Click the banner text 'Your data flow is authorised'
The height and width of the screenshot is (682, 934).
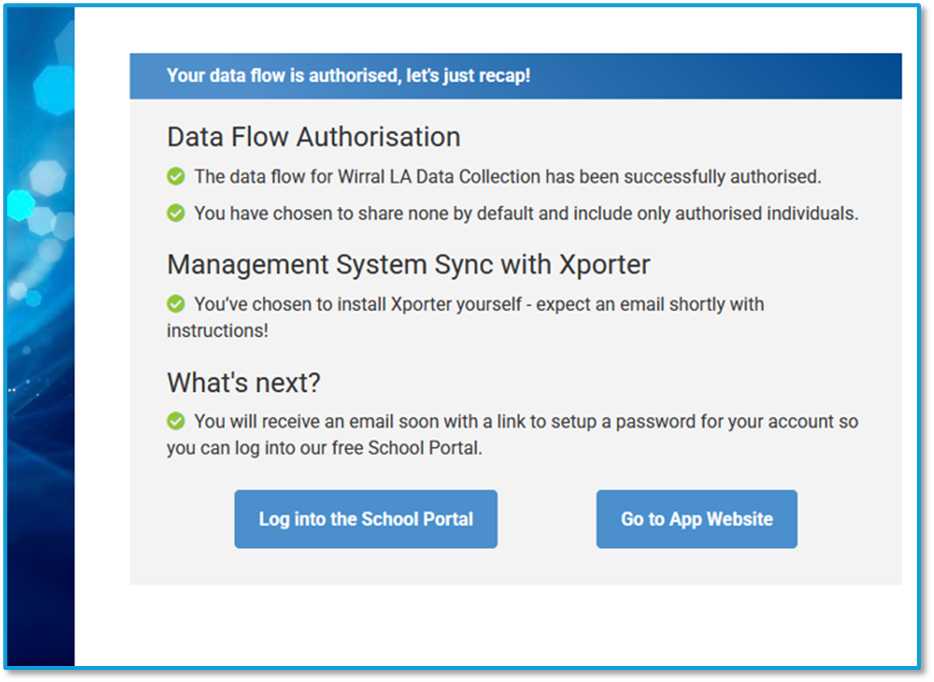tap(280, 76)
